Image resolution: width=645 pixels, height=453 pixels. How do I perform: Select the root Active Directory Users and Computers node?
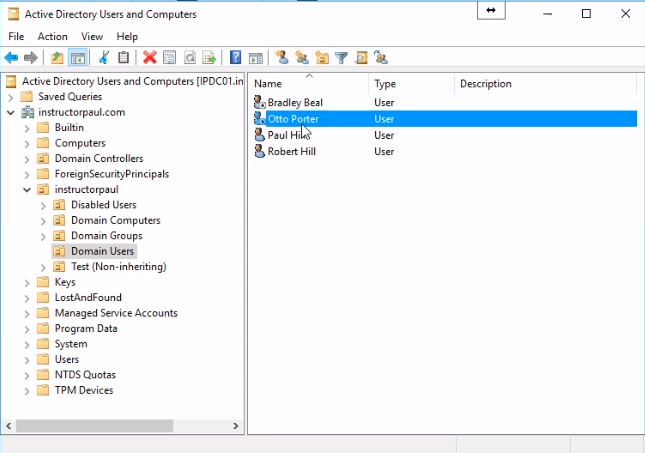[x=132, y=81]
